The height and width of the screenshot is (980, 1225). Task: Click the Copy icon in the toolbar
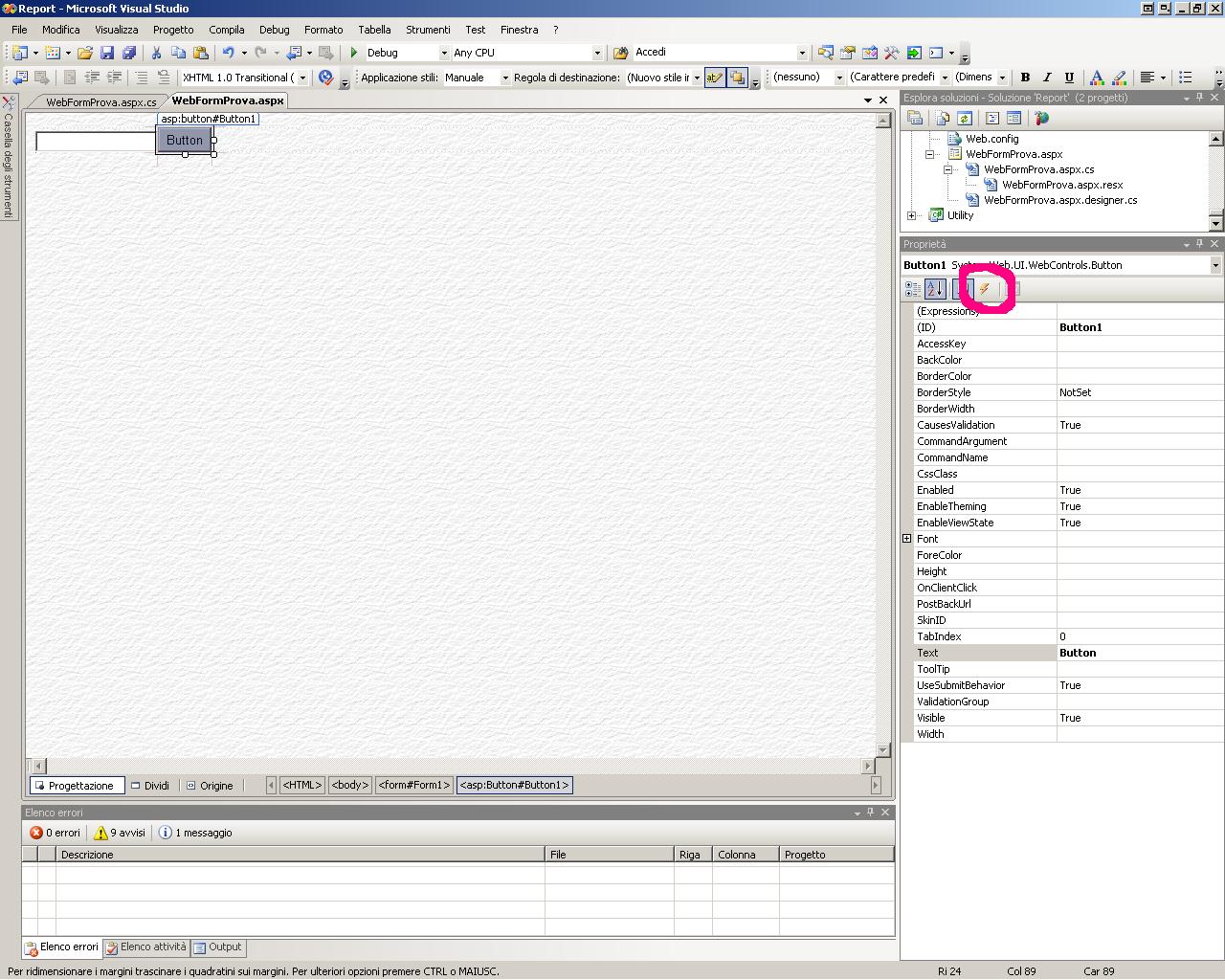pos(178,53)
